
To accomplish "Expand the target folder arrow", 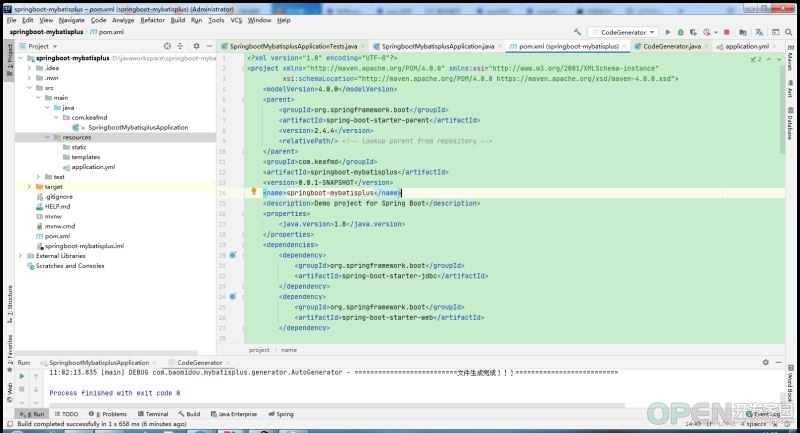I will coord(29,187).
